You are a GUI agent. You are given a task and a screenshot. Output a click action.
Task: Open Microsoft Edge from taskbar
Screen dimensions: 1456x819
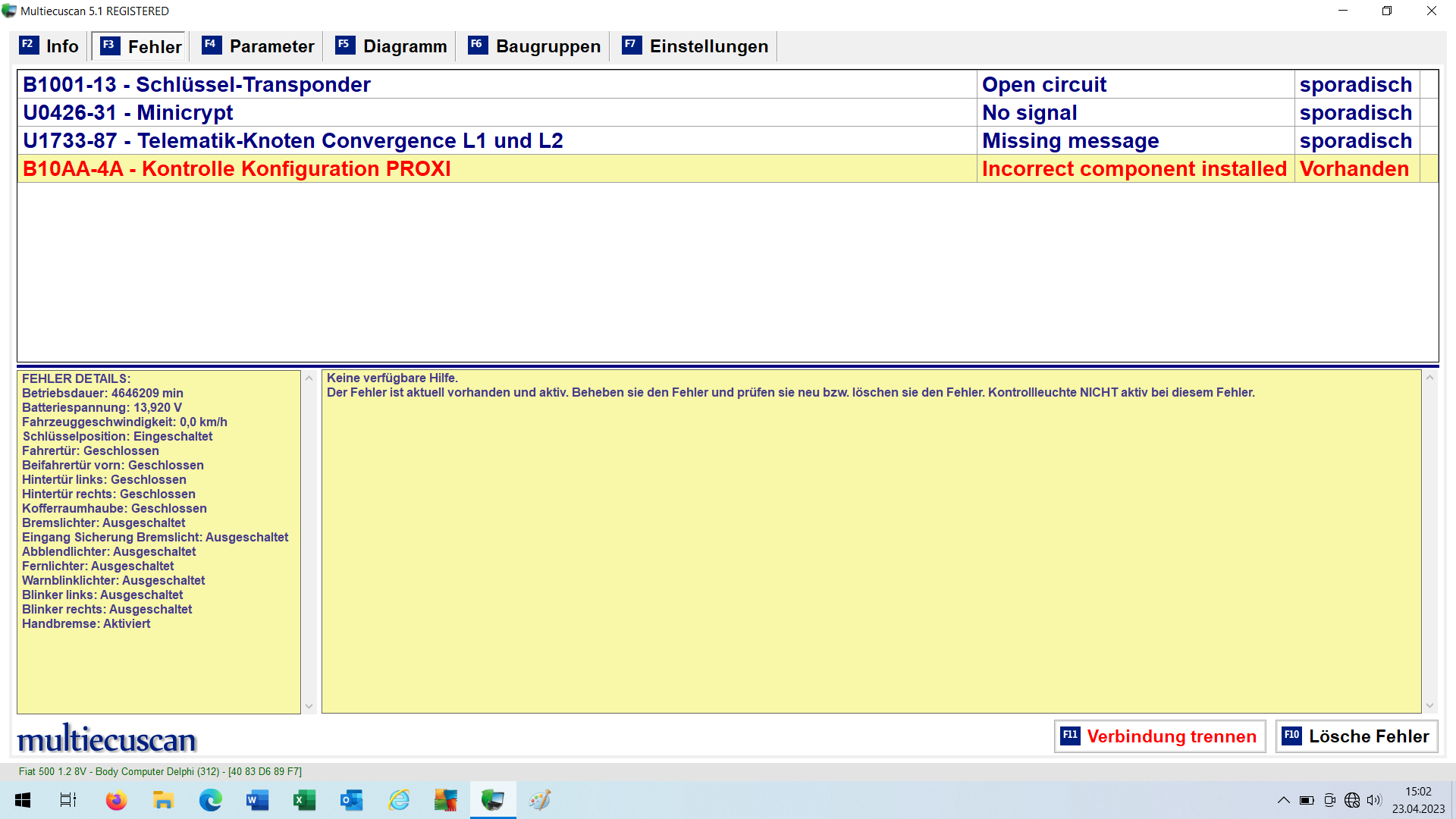(x=211, y=800)
